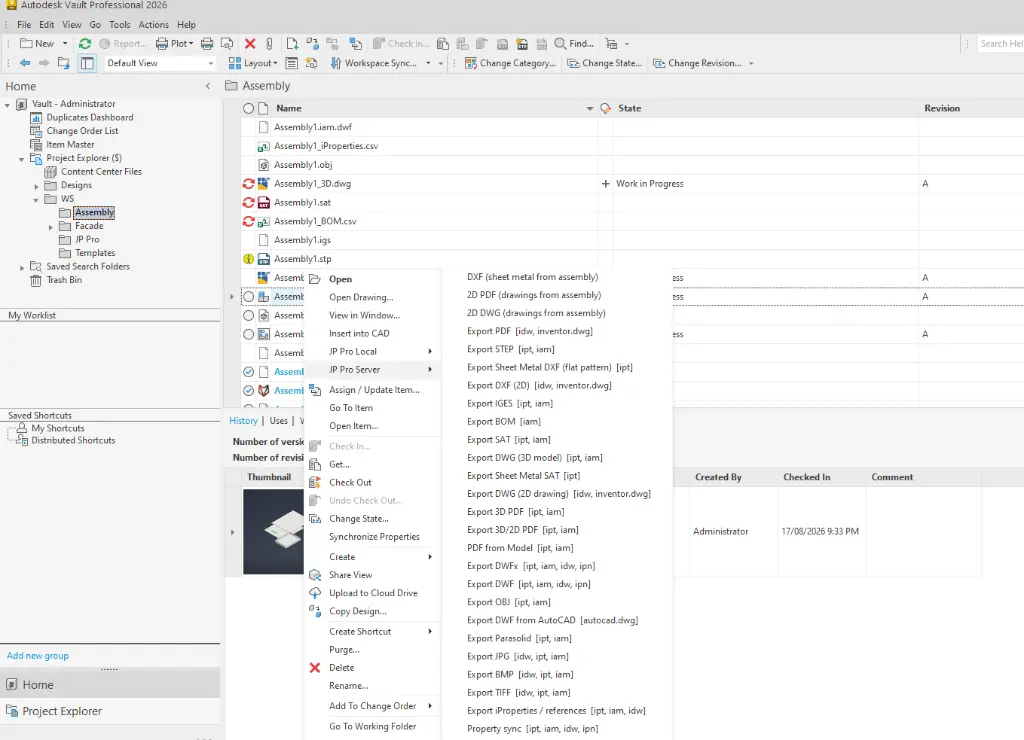
Task: Open the Tools menu
Action: (120, 25)
